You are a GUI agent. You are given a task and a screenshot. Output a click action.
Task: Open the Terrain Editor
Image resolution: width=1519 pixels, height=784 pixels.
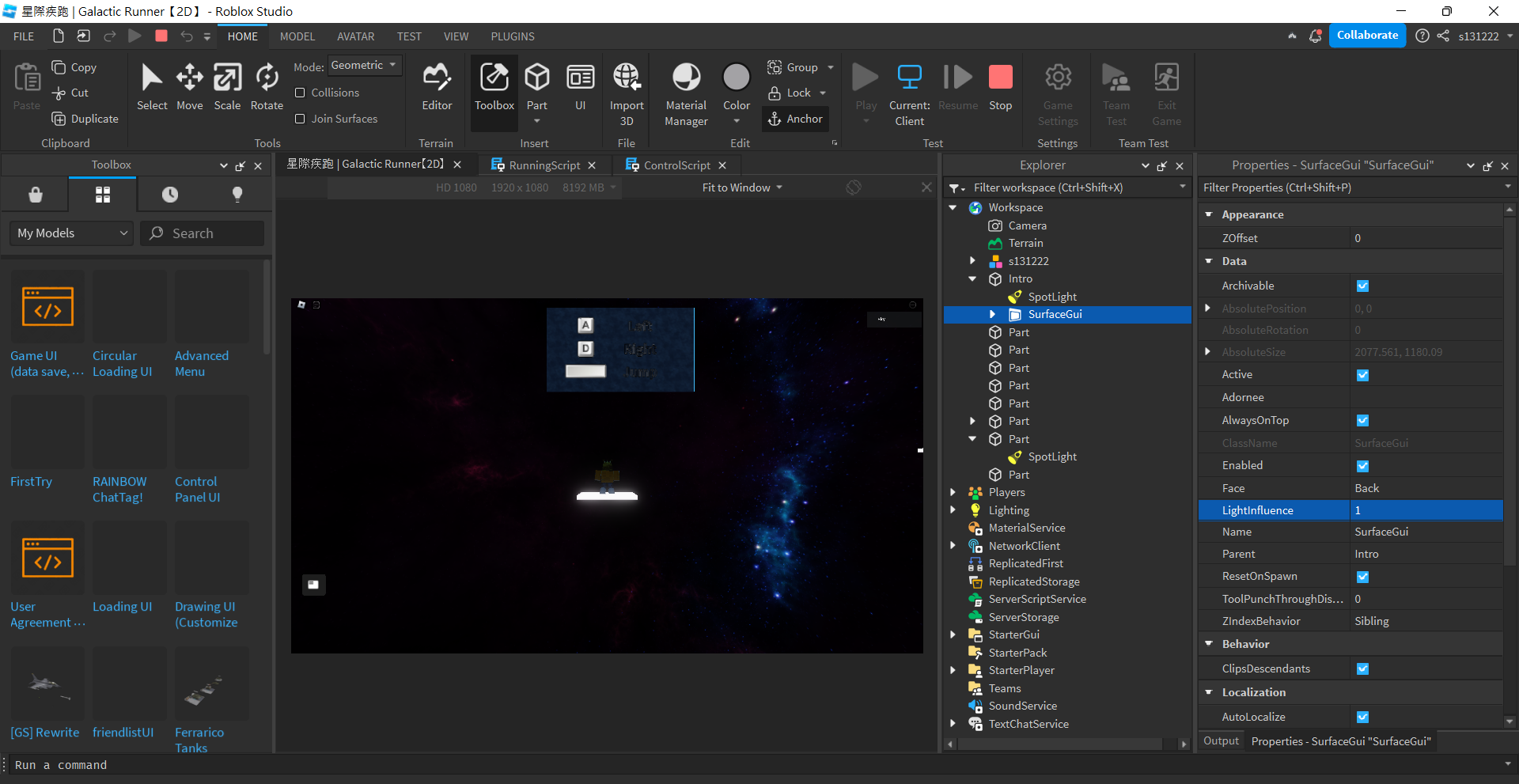437,87
